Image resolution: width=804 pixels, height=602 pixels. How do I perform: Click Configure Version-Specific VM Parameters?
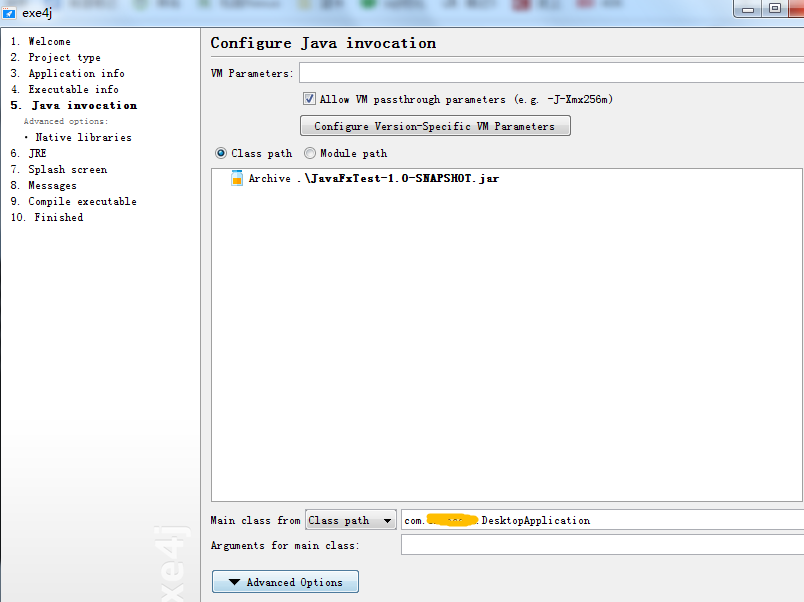coord(435,125)
